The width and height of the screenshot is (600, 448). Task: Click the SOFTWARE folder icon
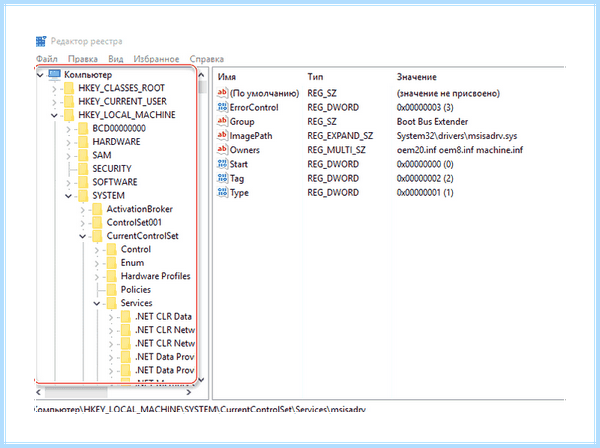83,182
